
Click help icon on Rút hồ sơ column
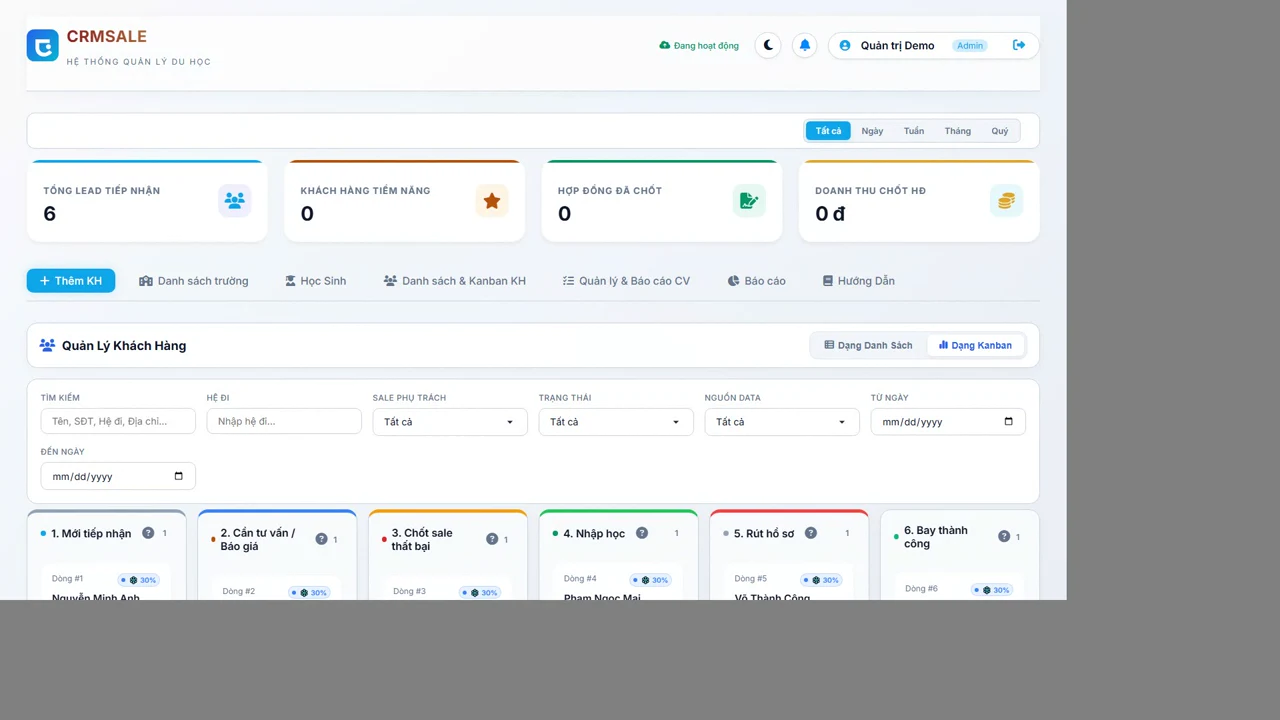click(811, 533)
